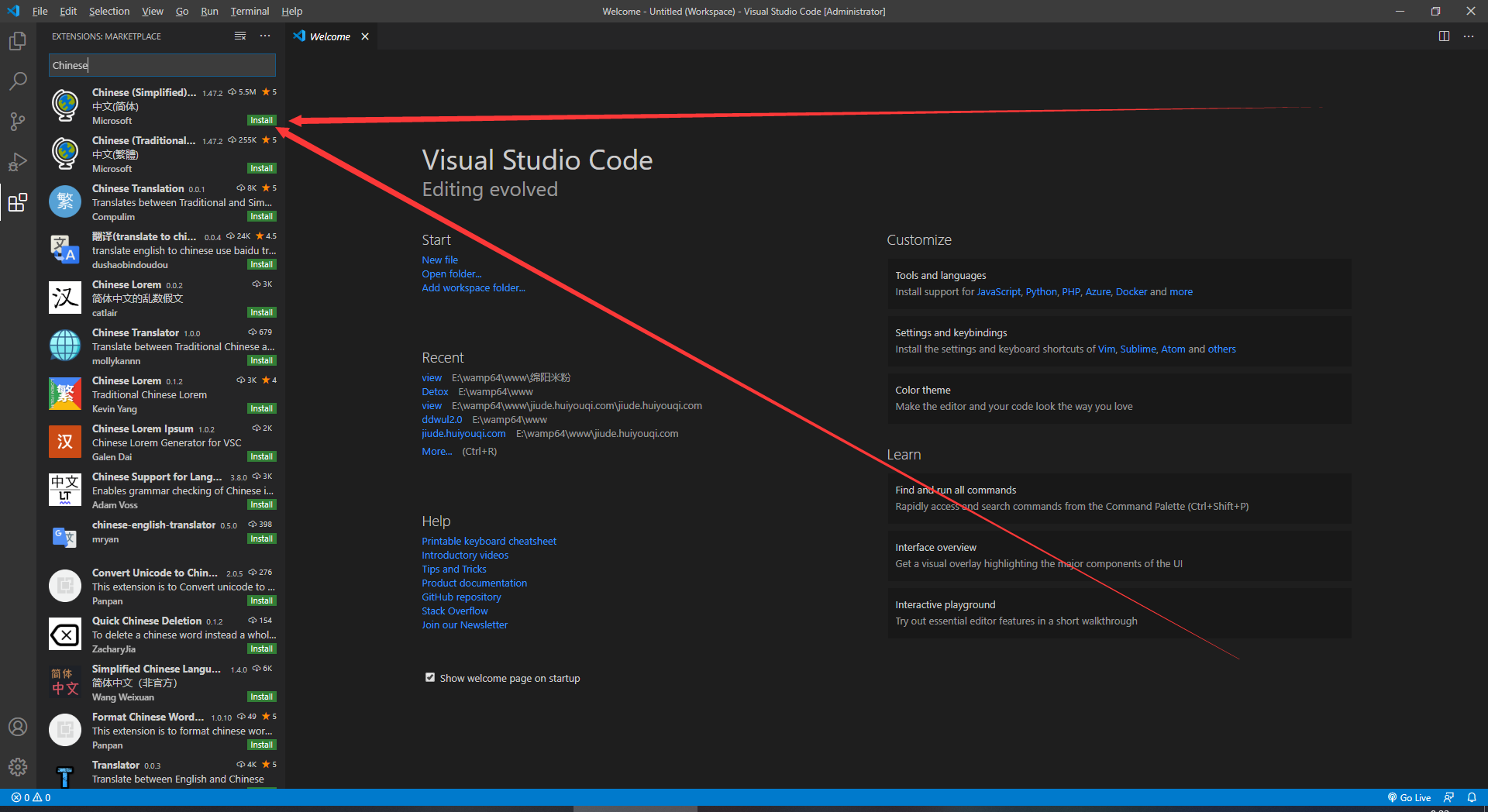Select the chinese-english-translator extension icon

(65, 538)
